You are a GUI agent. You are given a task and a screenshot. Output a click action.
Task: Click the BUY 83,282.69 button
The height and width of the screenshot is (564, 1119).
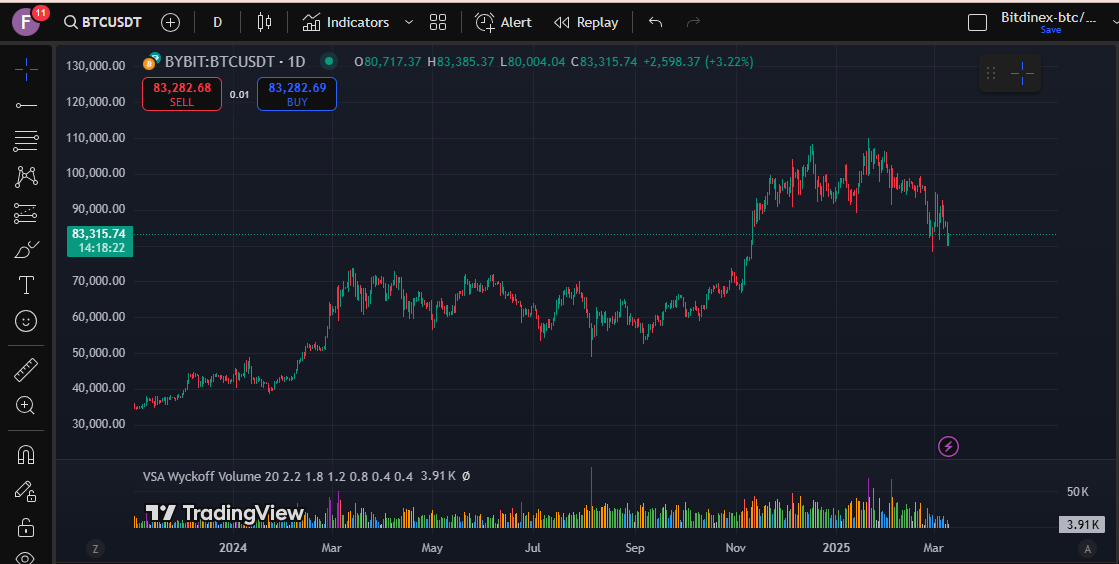coord(297,94)
